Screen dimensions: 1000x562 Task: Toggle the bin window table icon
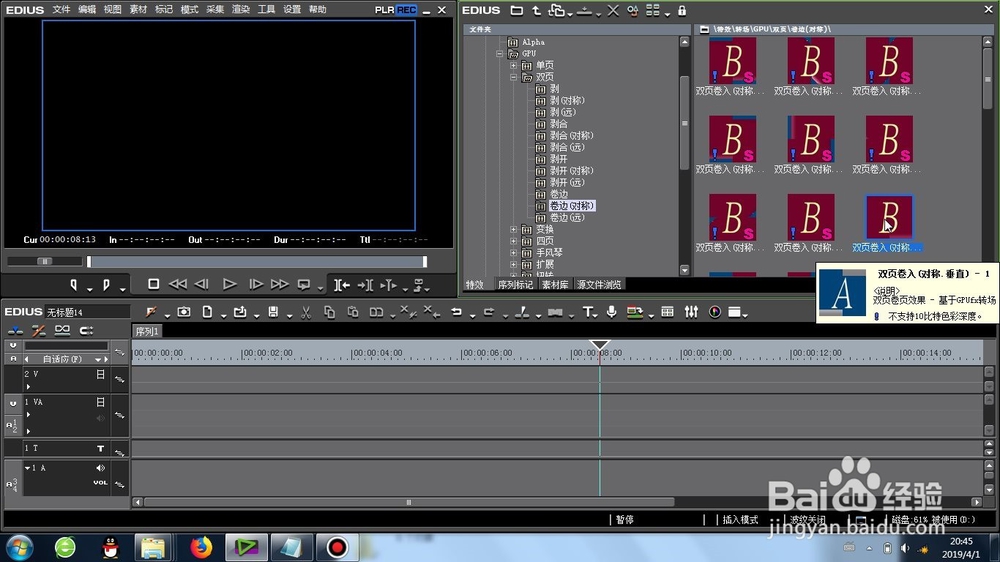tap(667, 312)
